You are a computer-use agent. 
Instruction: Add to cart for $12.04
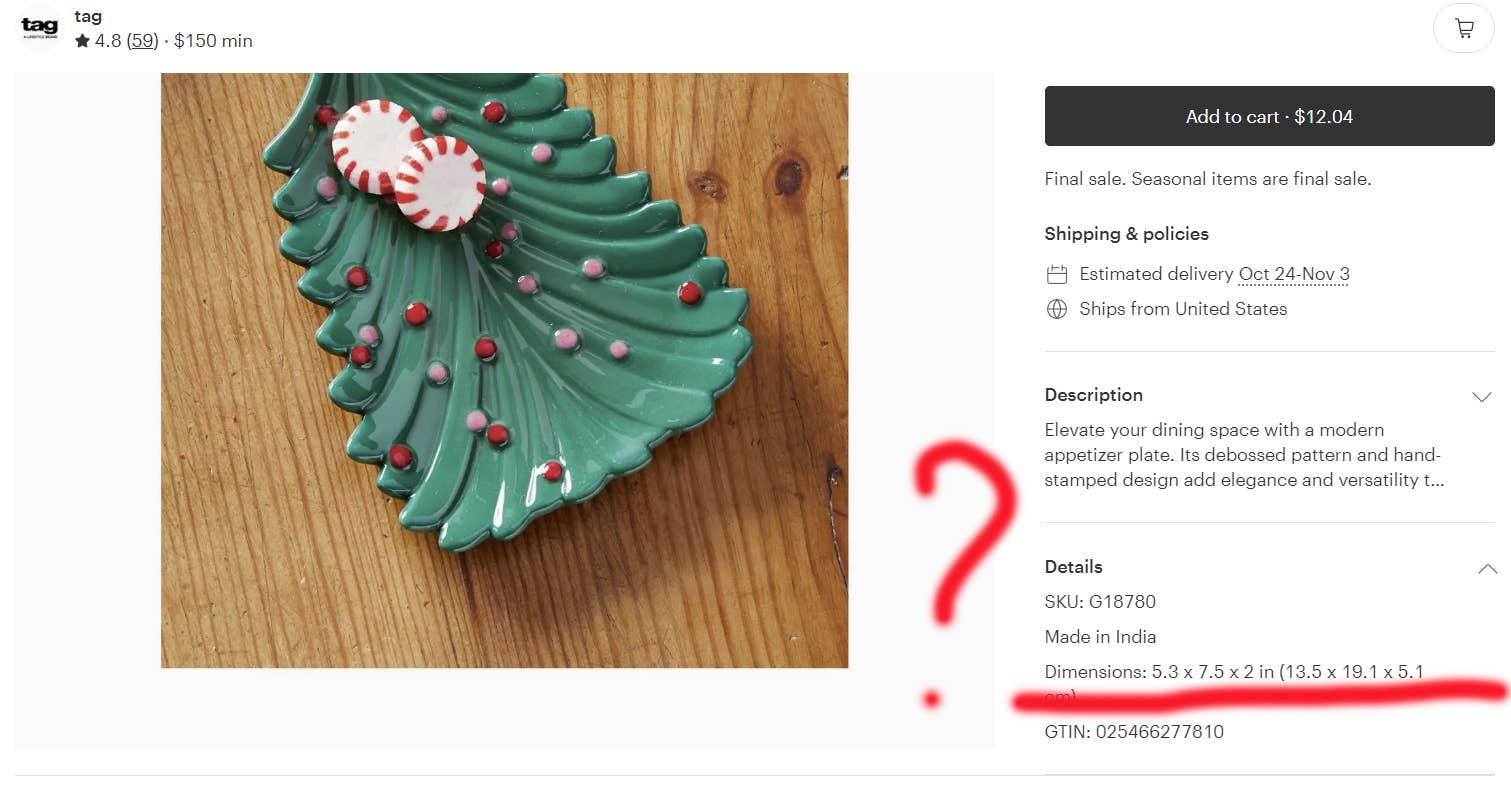coord(1269,116)
